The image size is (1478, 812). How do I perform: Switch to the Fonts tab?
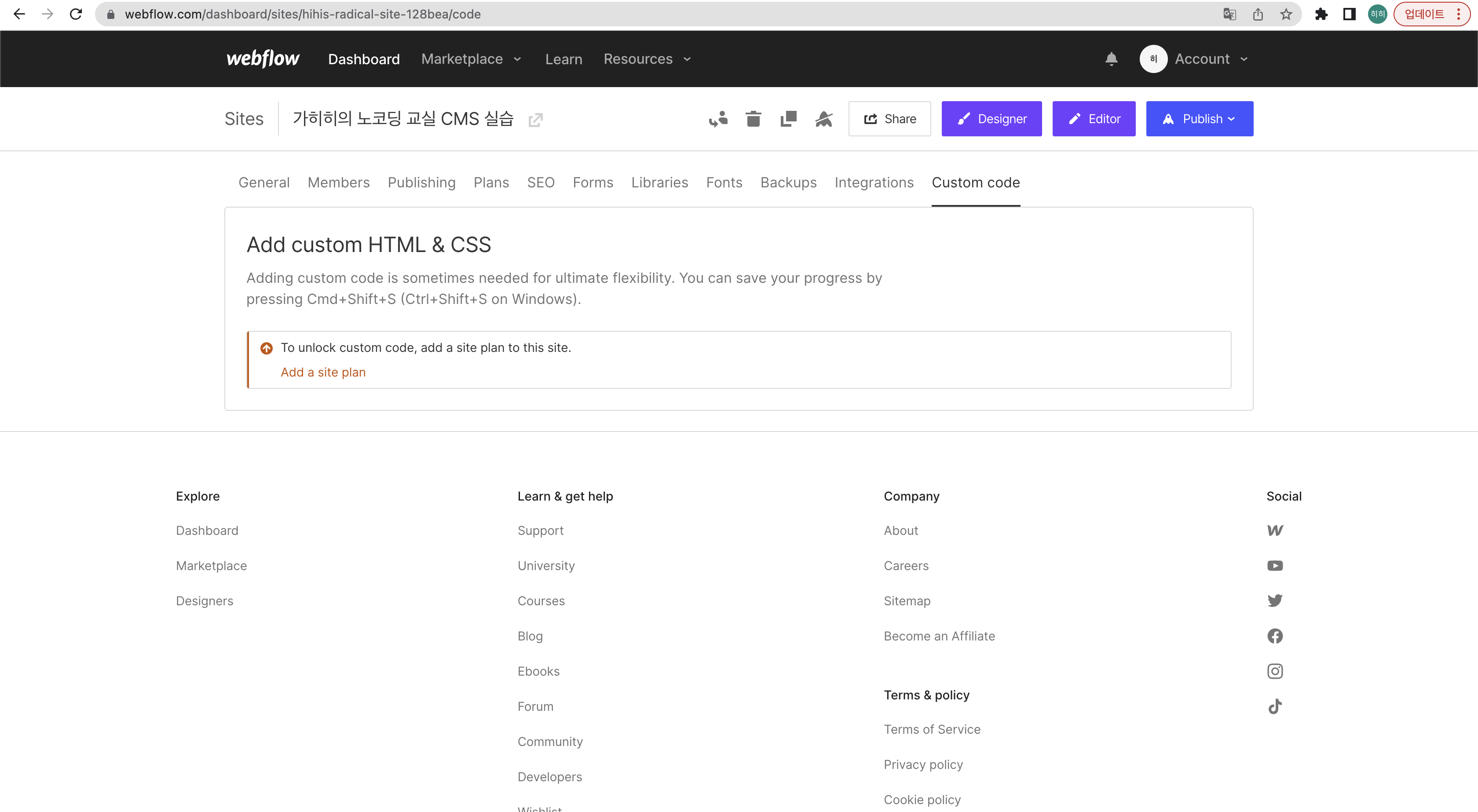(x=724, y=183)
